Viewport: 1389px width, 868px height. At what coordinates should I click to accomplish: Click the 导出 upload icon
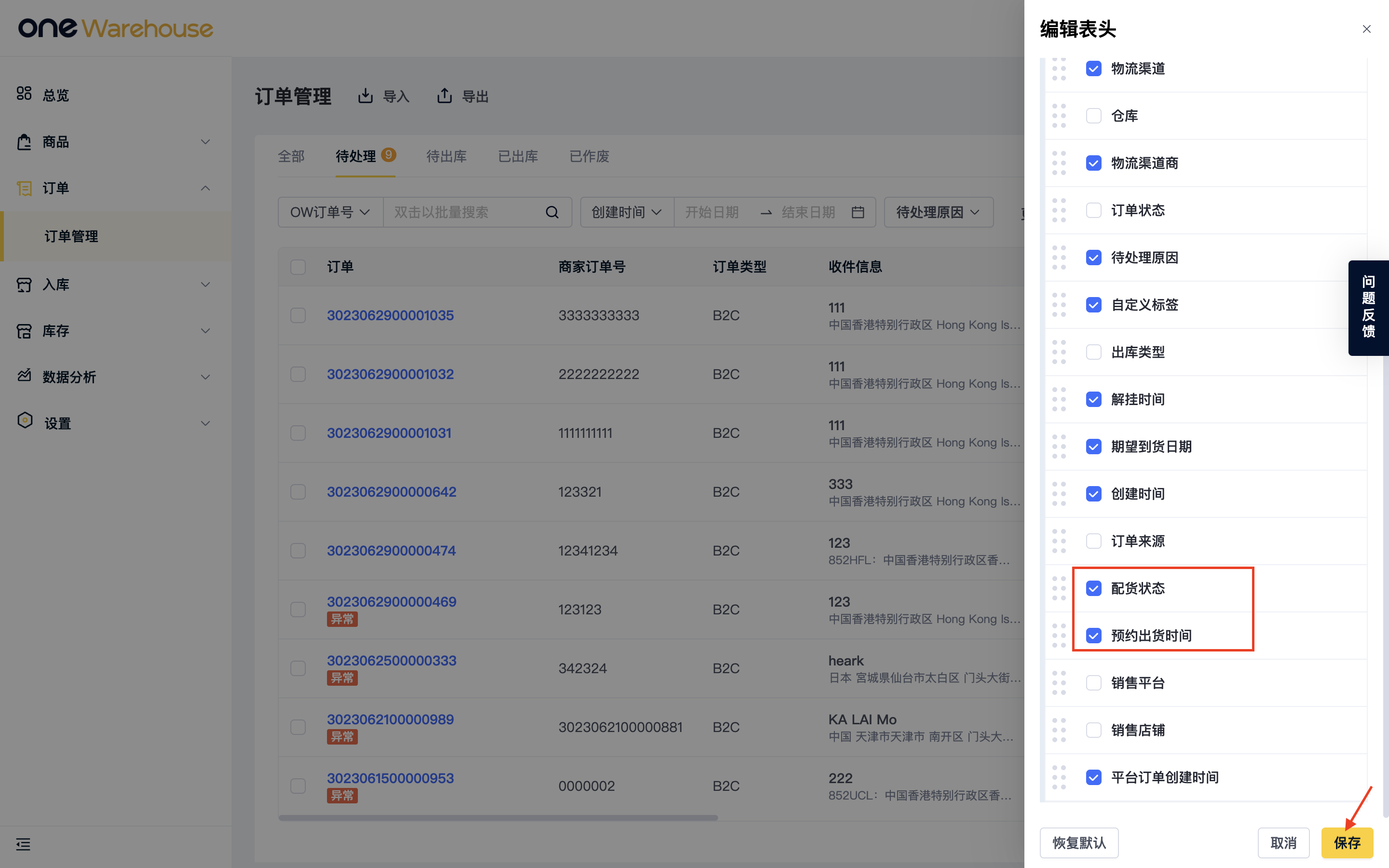pyautogui.click(x=445, y=95)
